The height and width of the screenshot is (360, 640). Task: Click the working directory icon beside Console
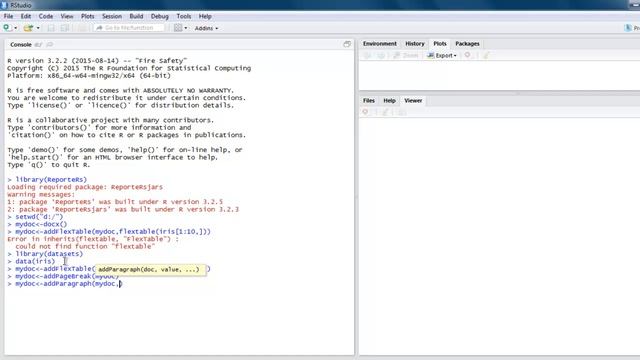pos(38,44)
